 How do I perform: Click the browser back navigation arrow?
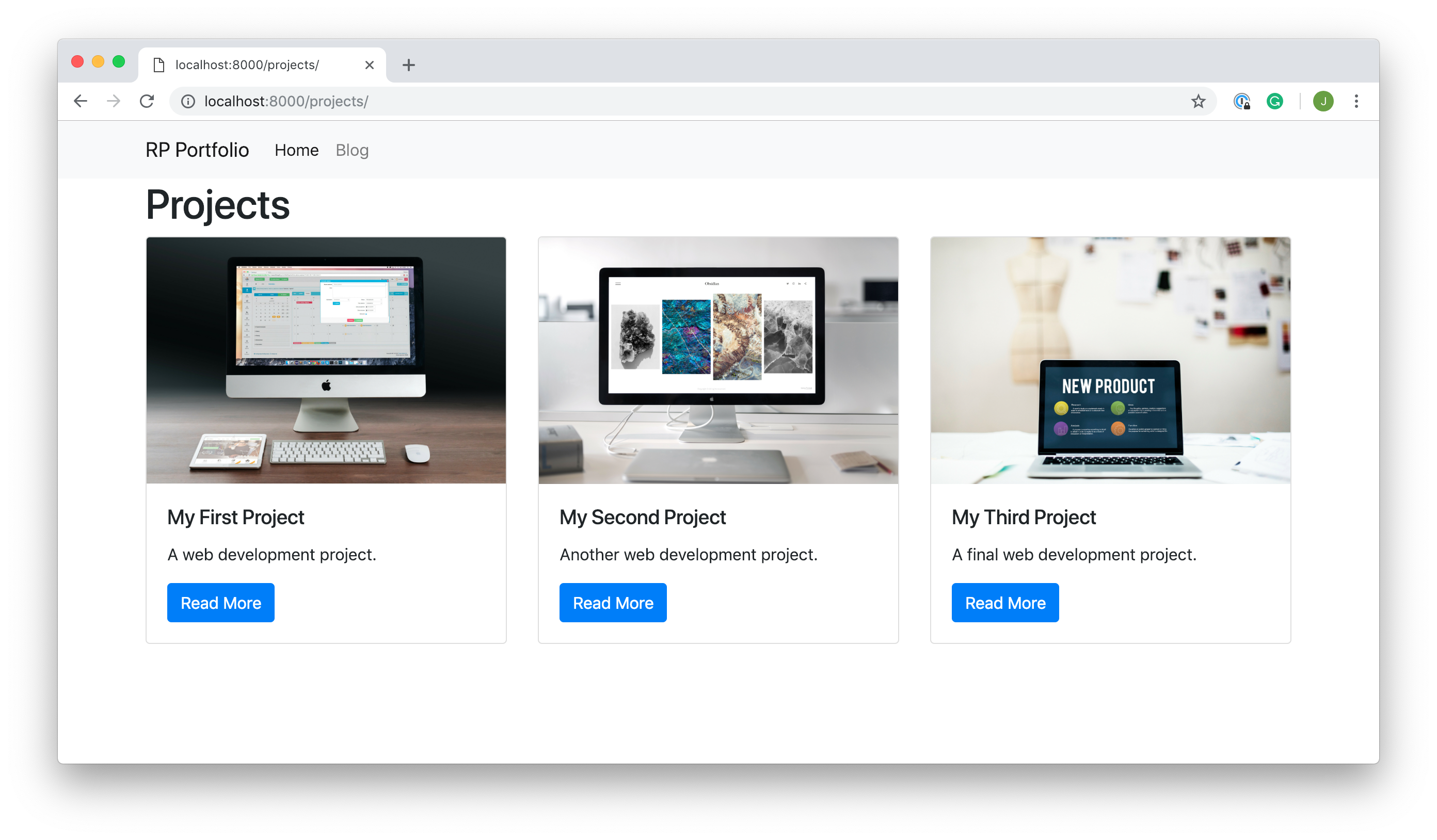[79, 100]
